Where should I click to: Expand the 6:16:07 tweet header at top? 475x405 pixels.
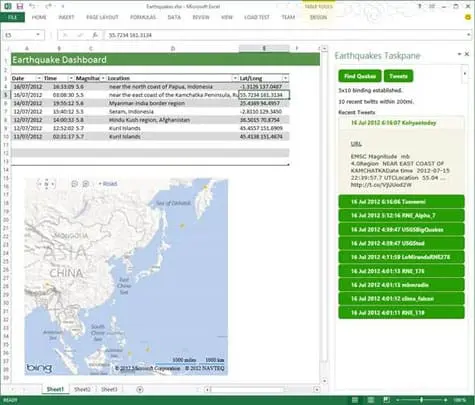(x=401, y=123)
